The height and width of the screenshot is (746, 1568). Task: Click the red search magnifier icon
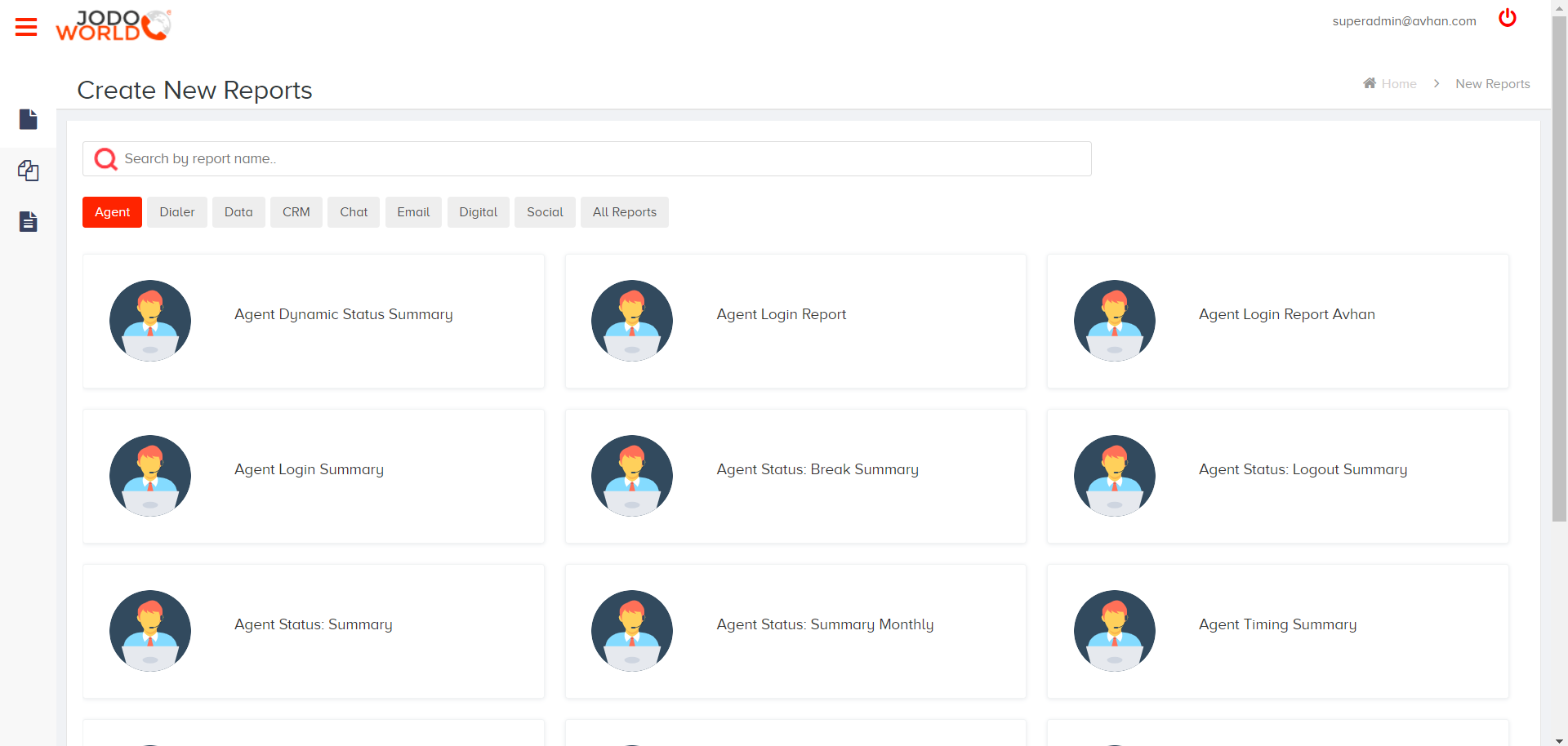[x=105, y=158]
